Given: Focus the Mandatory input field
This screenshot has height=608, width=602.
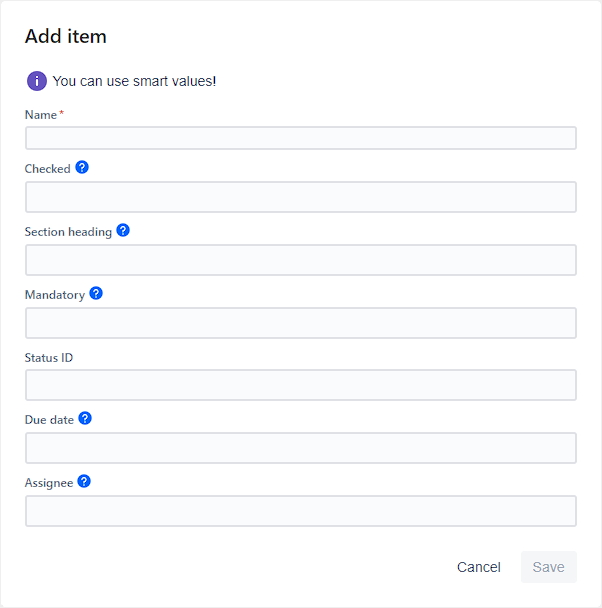Looking at the screenshot, I should coord(300,323).
